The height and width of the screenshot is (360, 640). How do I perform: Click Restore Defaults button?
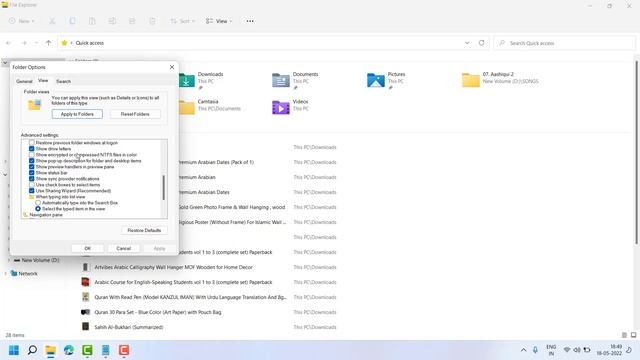[144, 230]
